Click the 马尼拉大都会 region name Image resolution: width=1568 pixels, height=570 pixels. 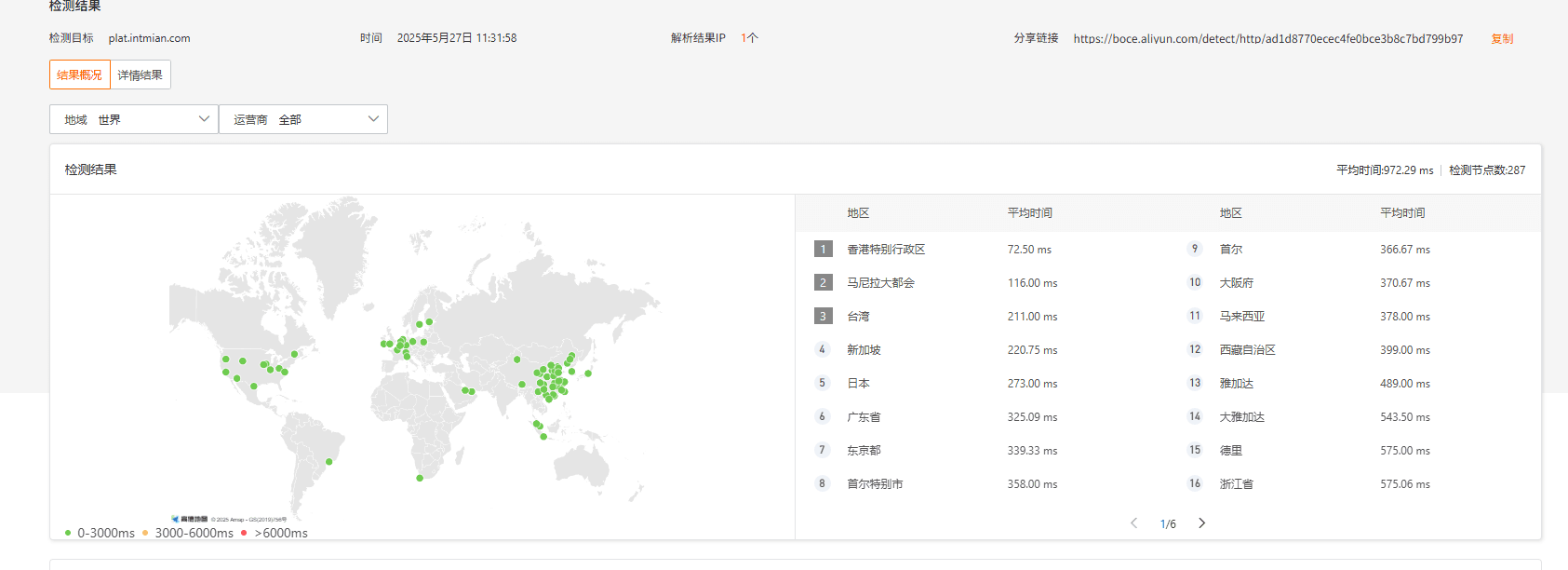click(880, 283)
